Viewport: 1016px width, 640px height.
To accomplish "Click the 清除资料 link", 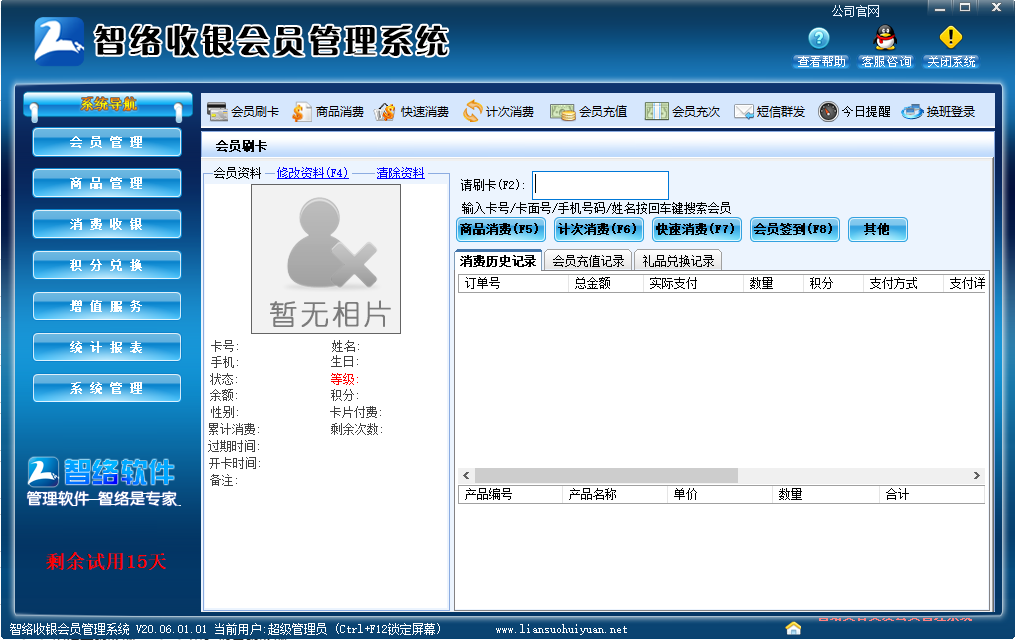I will point(400,173).
